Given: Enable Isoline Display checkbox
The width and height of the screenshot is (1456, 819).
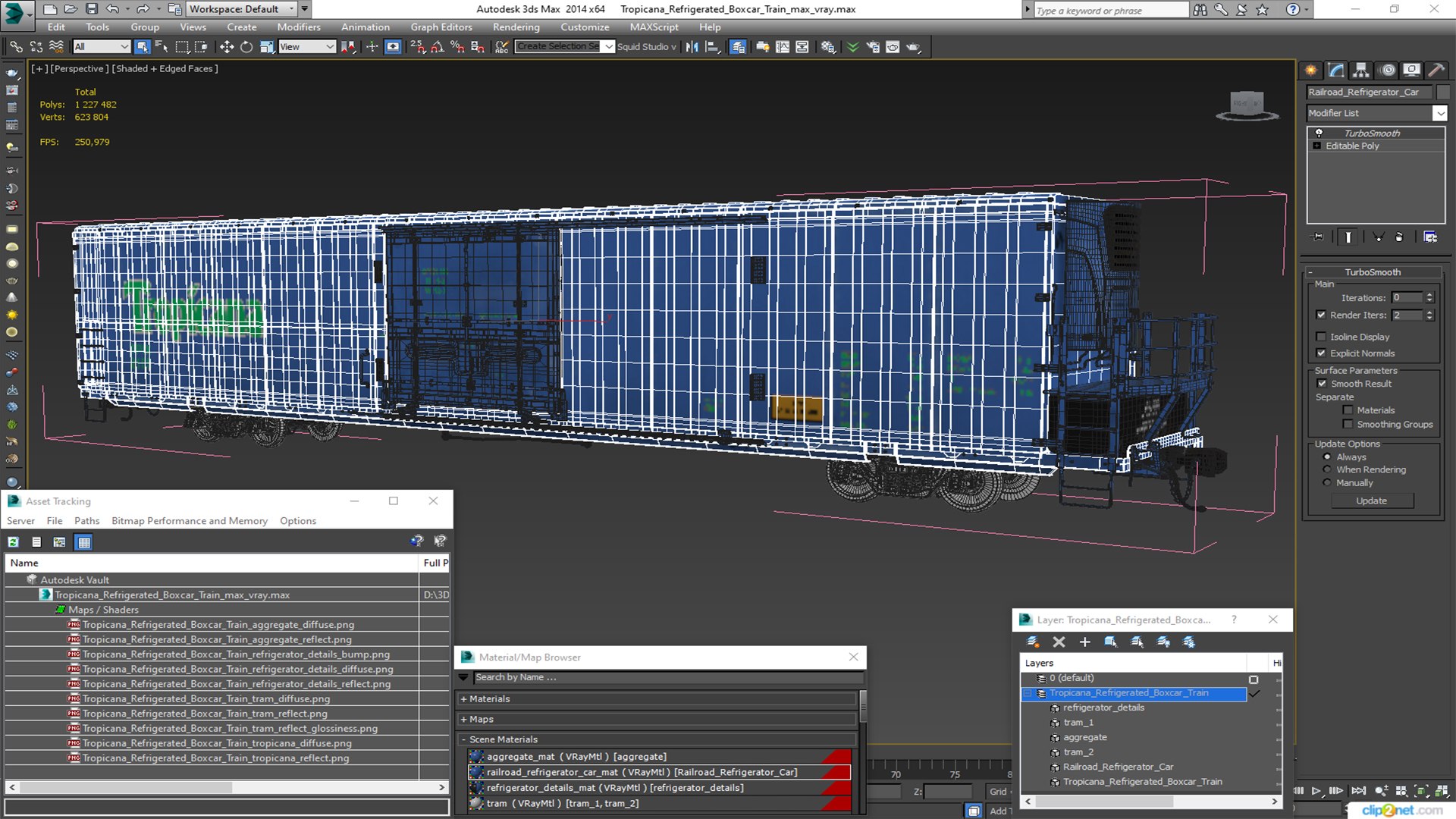Looking at the screenshot, I should click(1321, 337).
